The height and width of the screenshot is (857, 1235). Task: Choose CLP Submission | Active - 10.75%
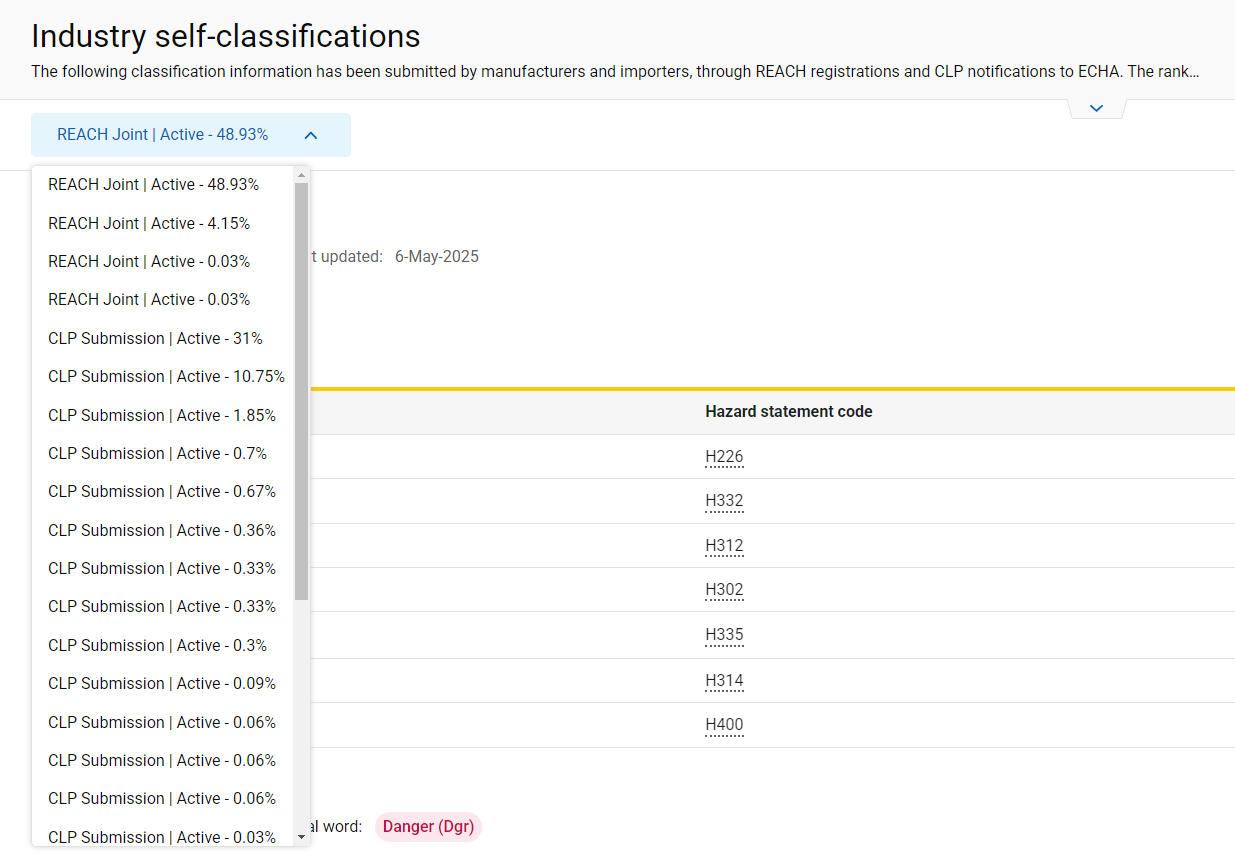pyautogui.click(x=166, y=377)
